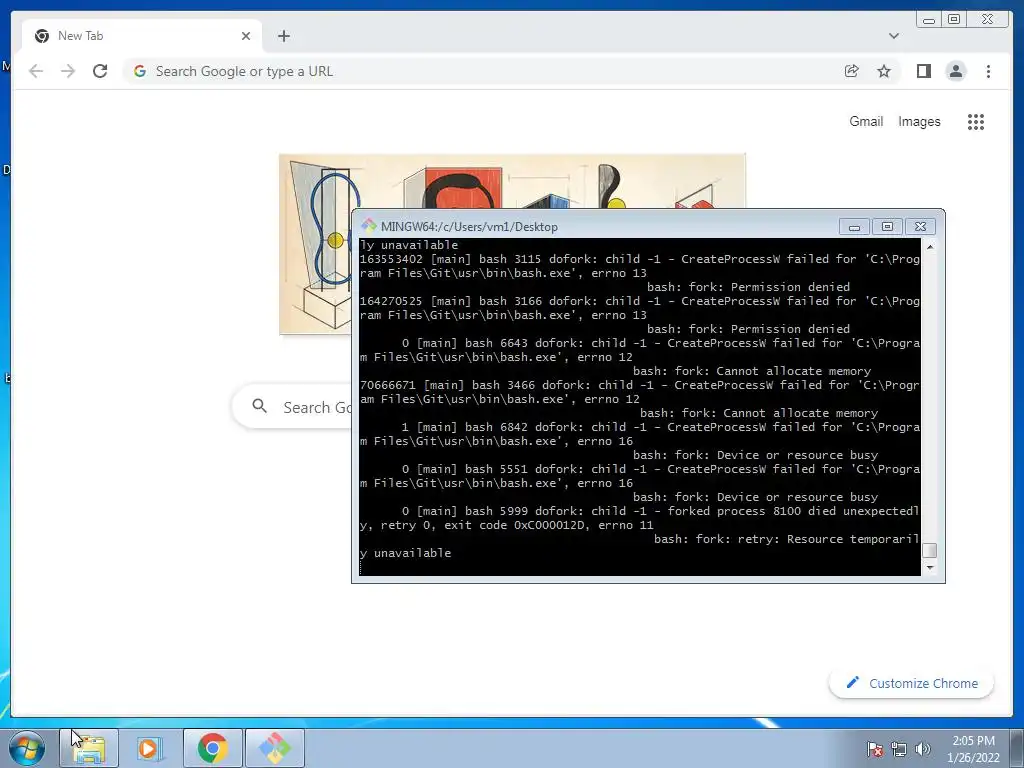The height and width of the screenshot is (768, 1024).
Task: Open network status in system tray
Action: point(899,749)
